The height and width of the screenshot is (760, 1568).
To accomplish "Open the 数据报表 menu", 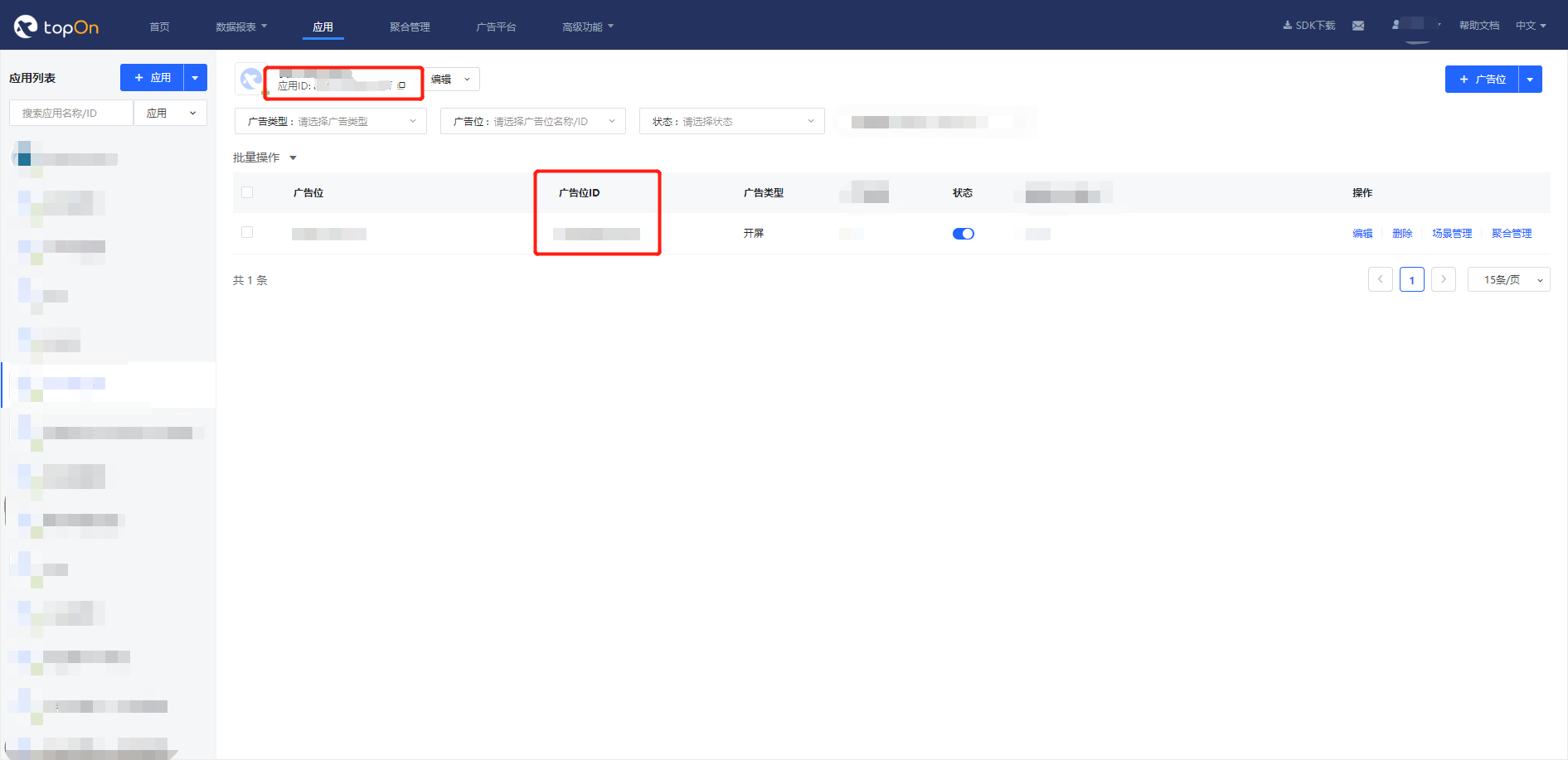I will (x=241, y=26).
